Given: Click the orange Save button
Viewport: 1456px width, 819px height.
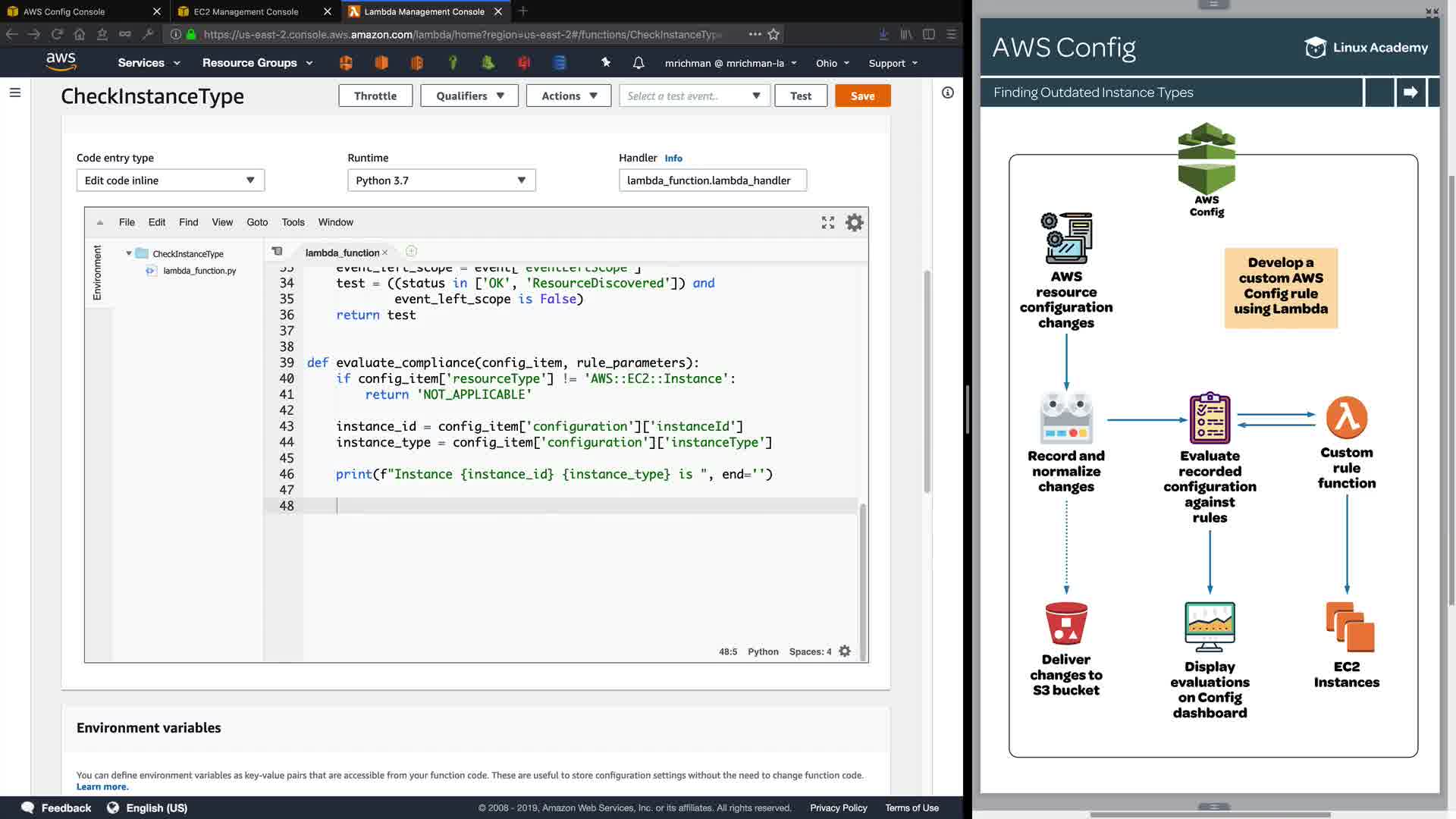Looking at the screenshot, I should click(x=862, y=96).
